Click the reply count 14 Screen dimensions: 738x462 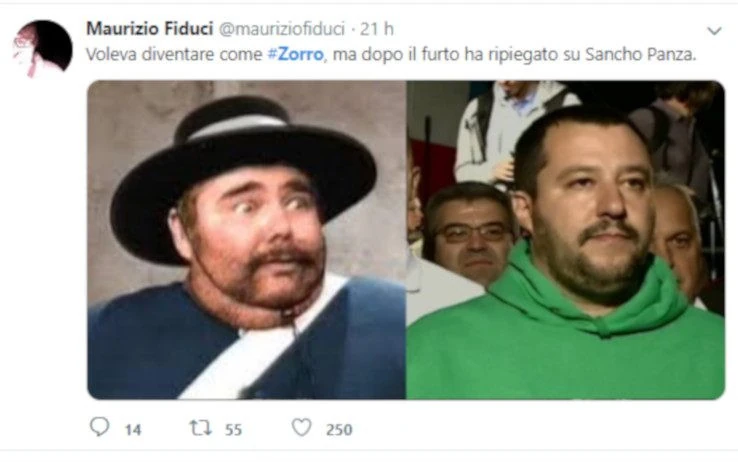[133, 430]
